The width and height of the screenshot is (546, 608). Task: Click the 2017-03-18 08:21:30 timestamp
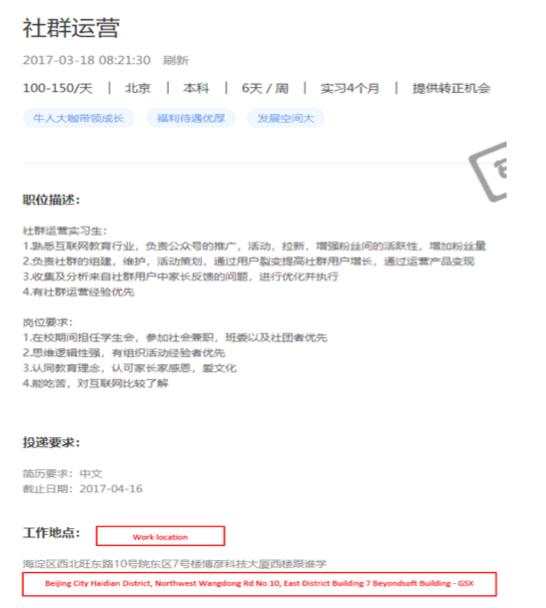coord(86,60)
